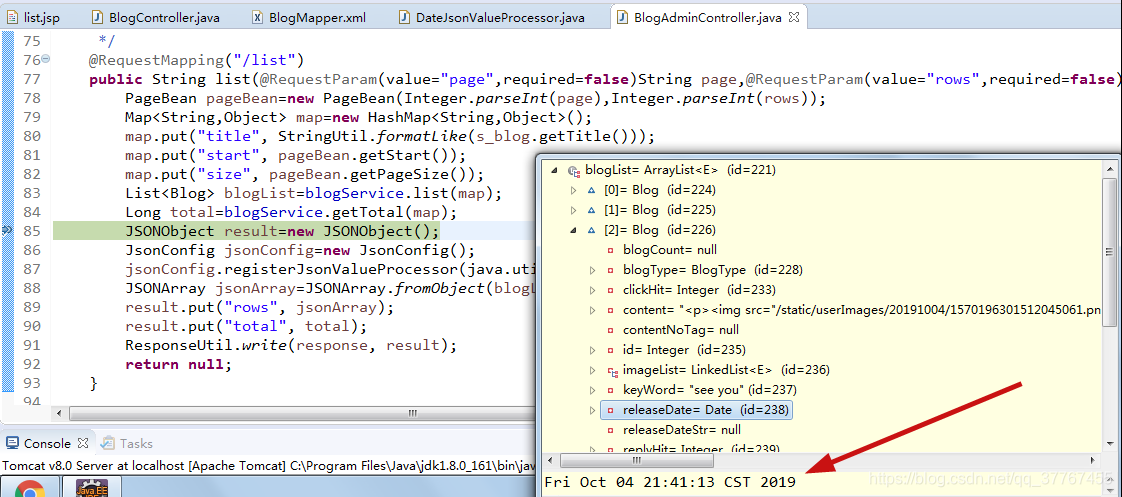1122x497 pixels.
Task: Close the Console view with its X icon
Action: click(x=83, y=443)
